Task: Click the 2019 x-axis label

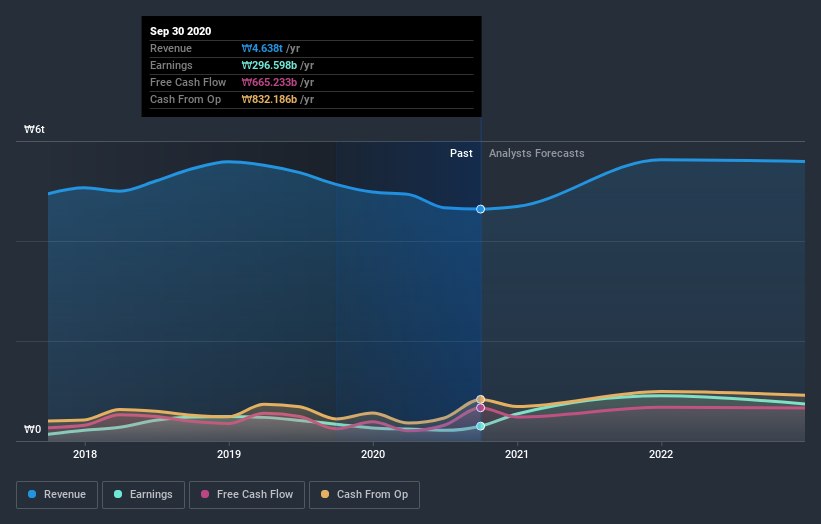Action: pyautogui.click(x=229, y=454)
